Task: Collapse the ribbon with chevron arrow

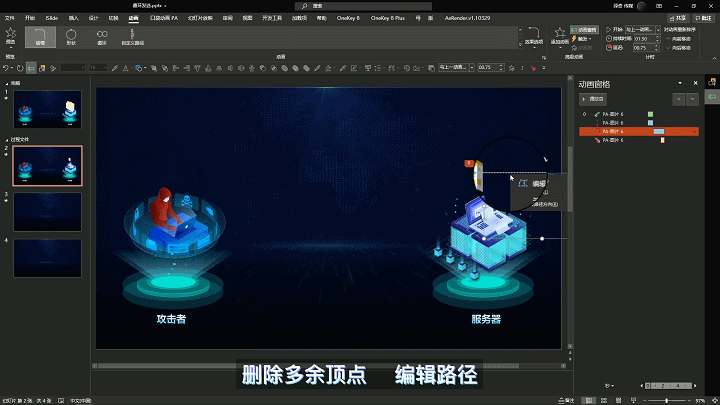Action: 714,58
